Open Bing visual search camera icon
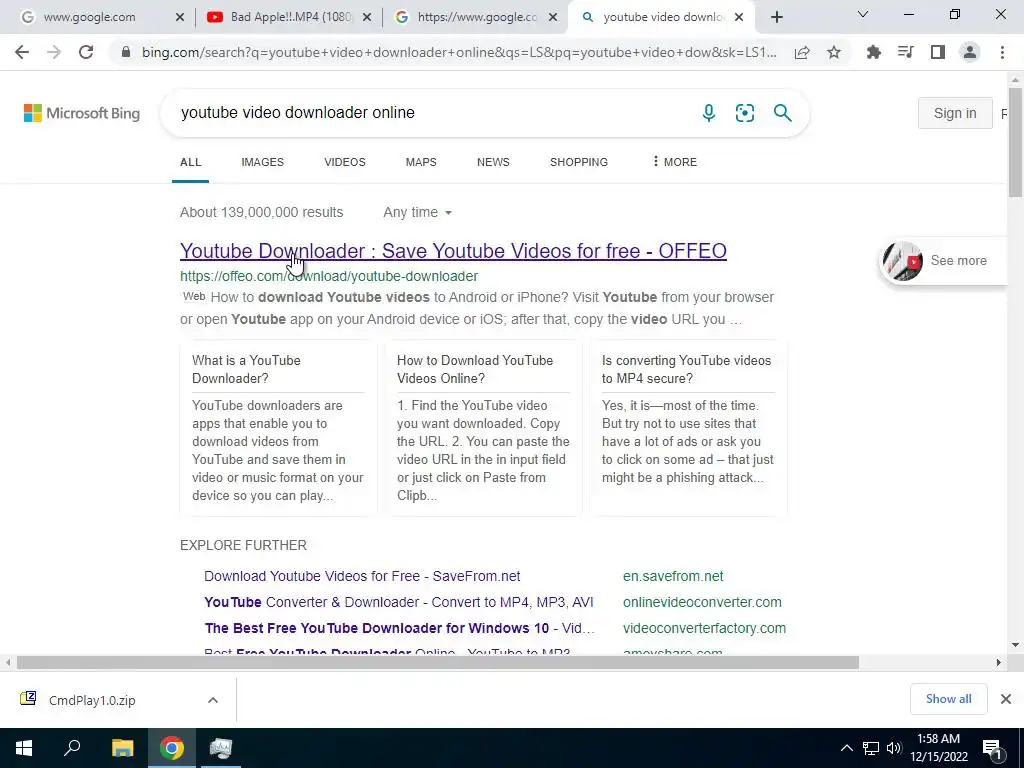Screen dimensions: 1024x768 tap(744, 113)
